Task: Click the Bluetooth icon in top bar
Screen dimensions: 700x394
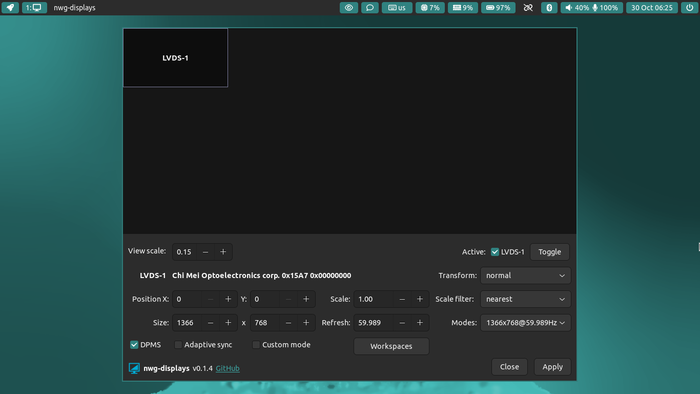Action: 549,8
